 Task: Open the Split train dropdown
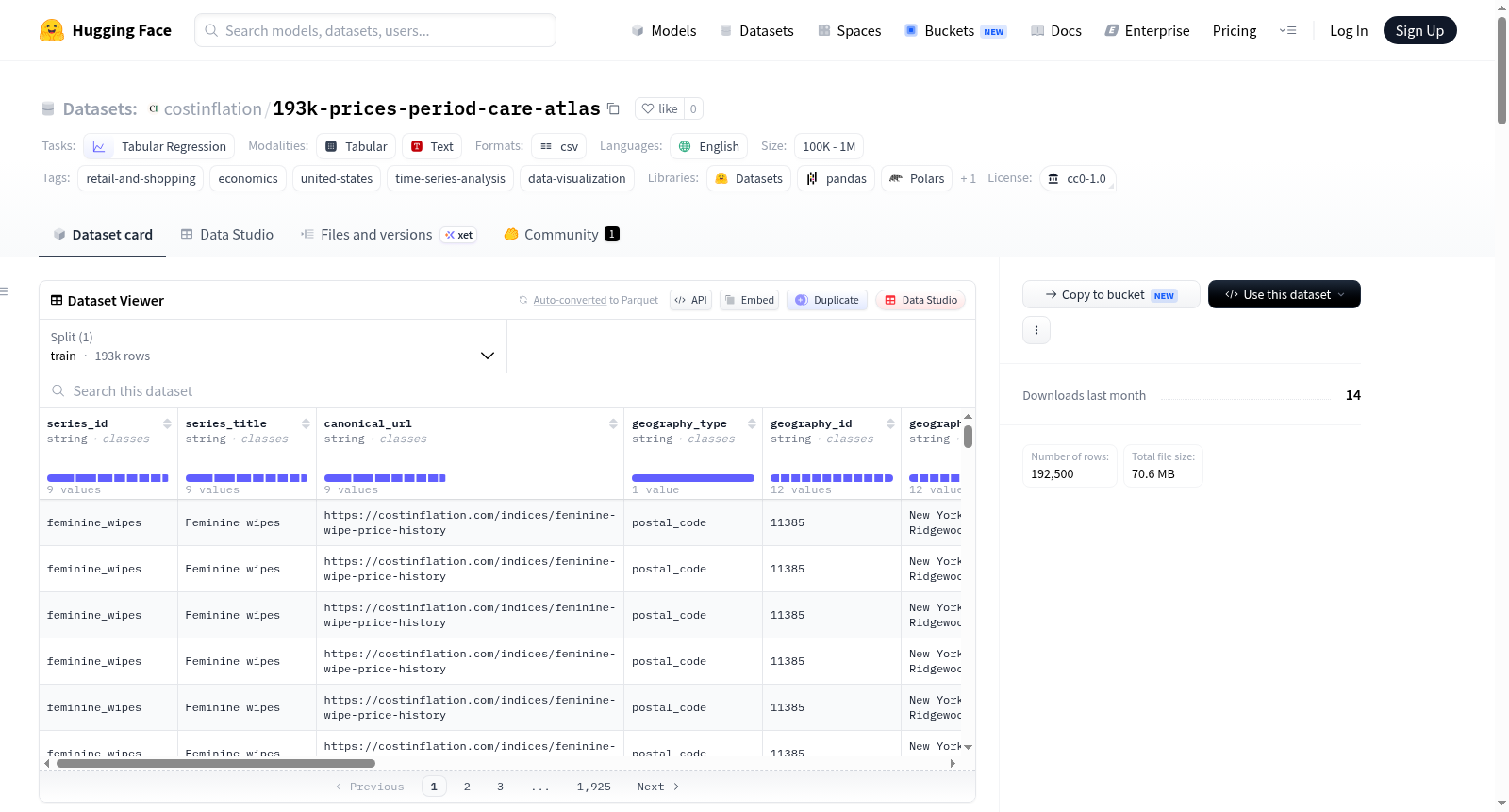coord(273,346)
